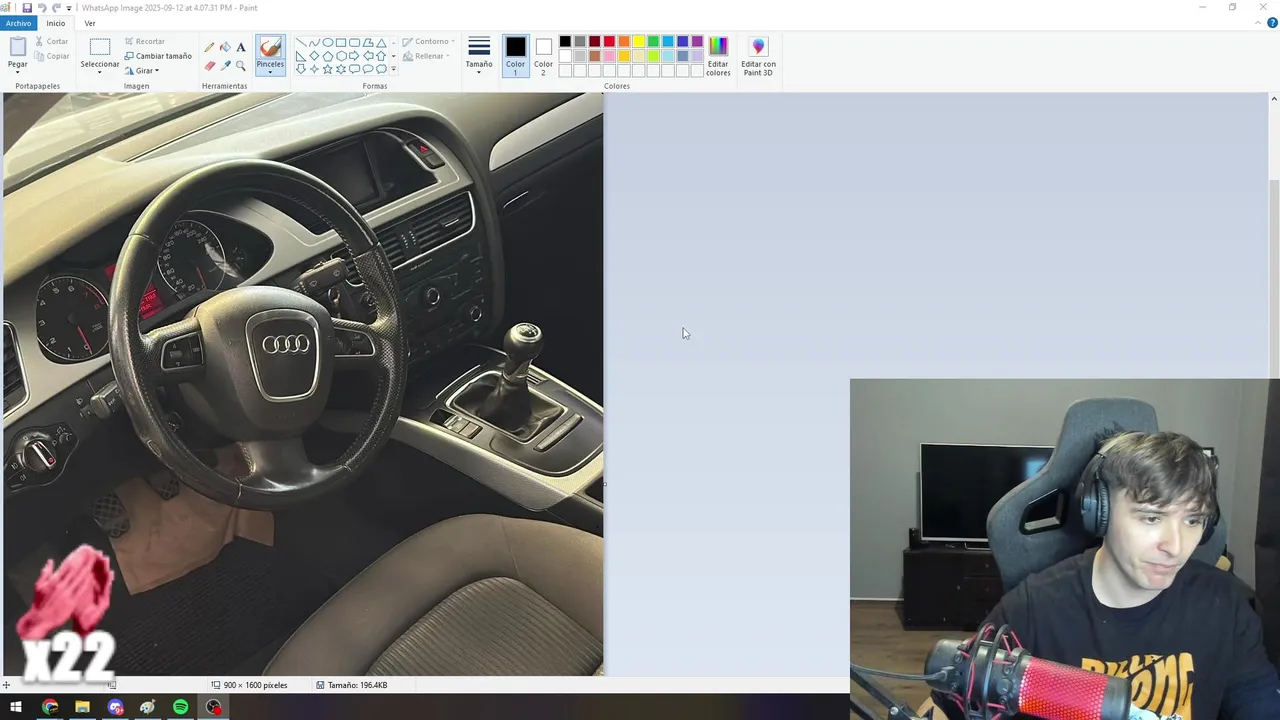The height and width of the screenshot is (720, 1280).
Task: Click the vertical scrollbar up arrow
Action: [x=1273, y=99]
